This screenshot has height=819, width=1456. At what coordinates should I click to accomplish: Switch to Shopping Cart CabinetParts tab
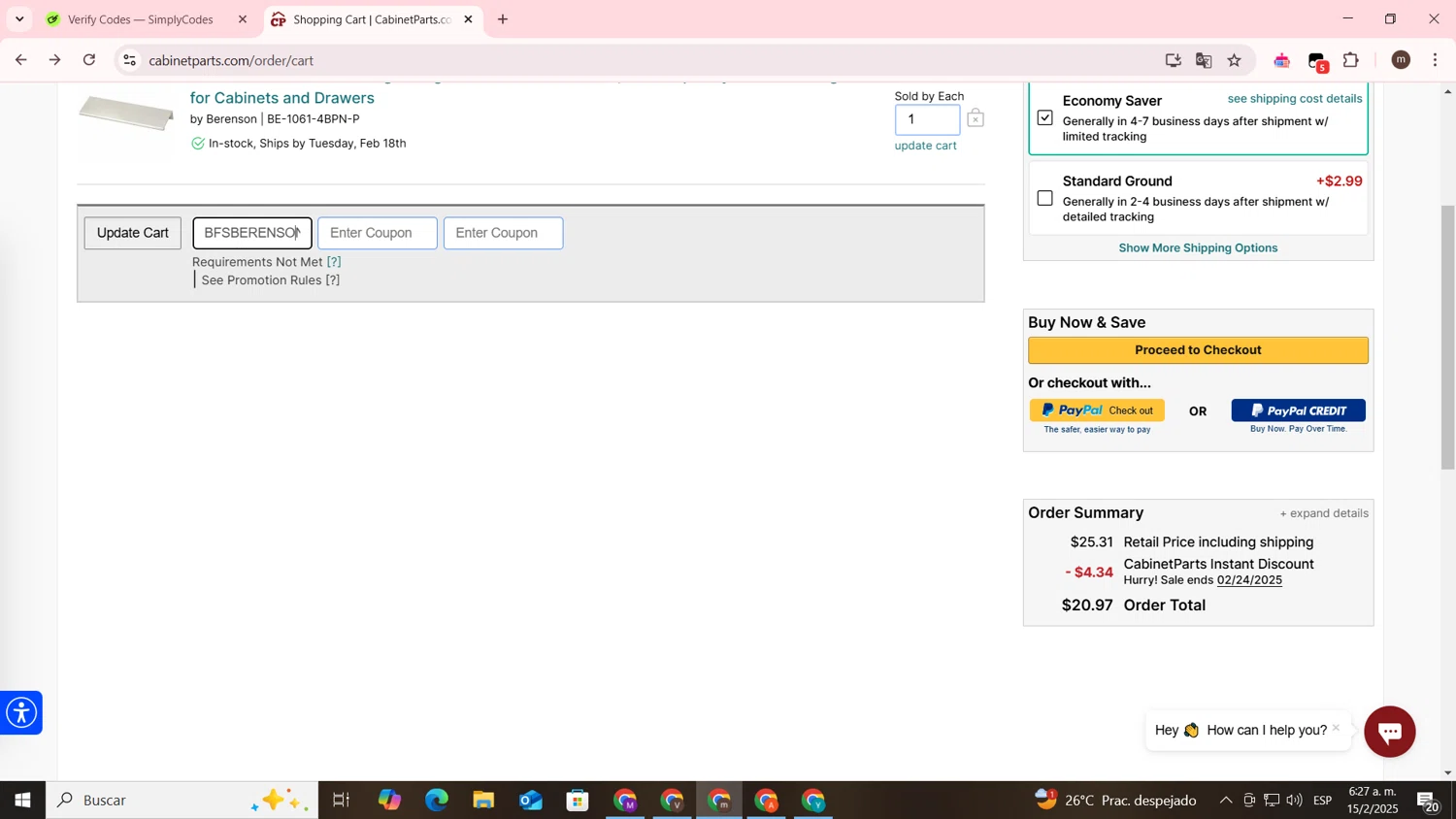coord(373,19)
